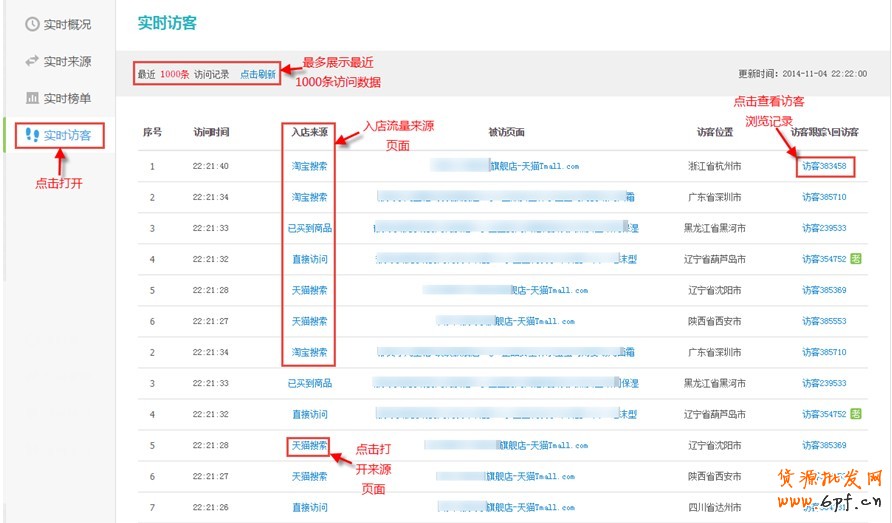Click the clock icon beside 实时概况

(32, 24)
